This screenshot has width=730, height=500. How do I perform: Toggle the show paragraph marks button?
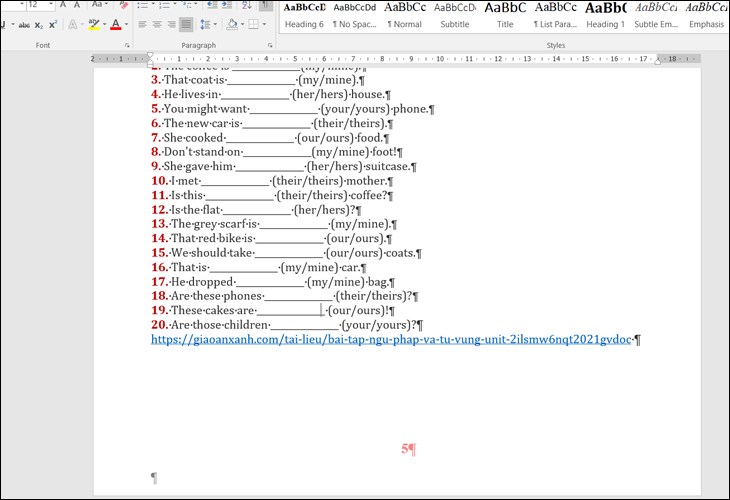pos(266,5)
